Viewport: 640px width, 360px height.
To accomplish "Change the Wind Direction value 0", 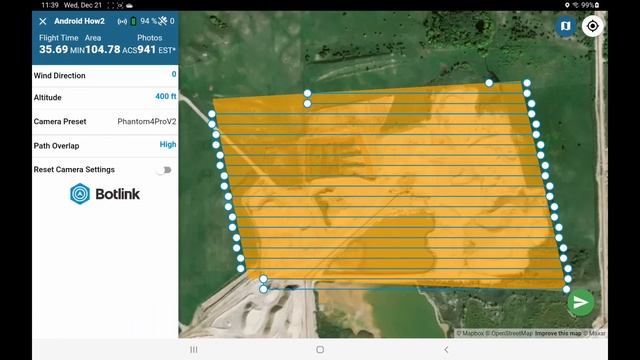I will (x=174, y=74).
